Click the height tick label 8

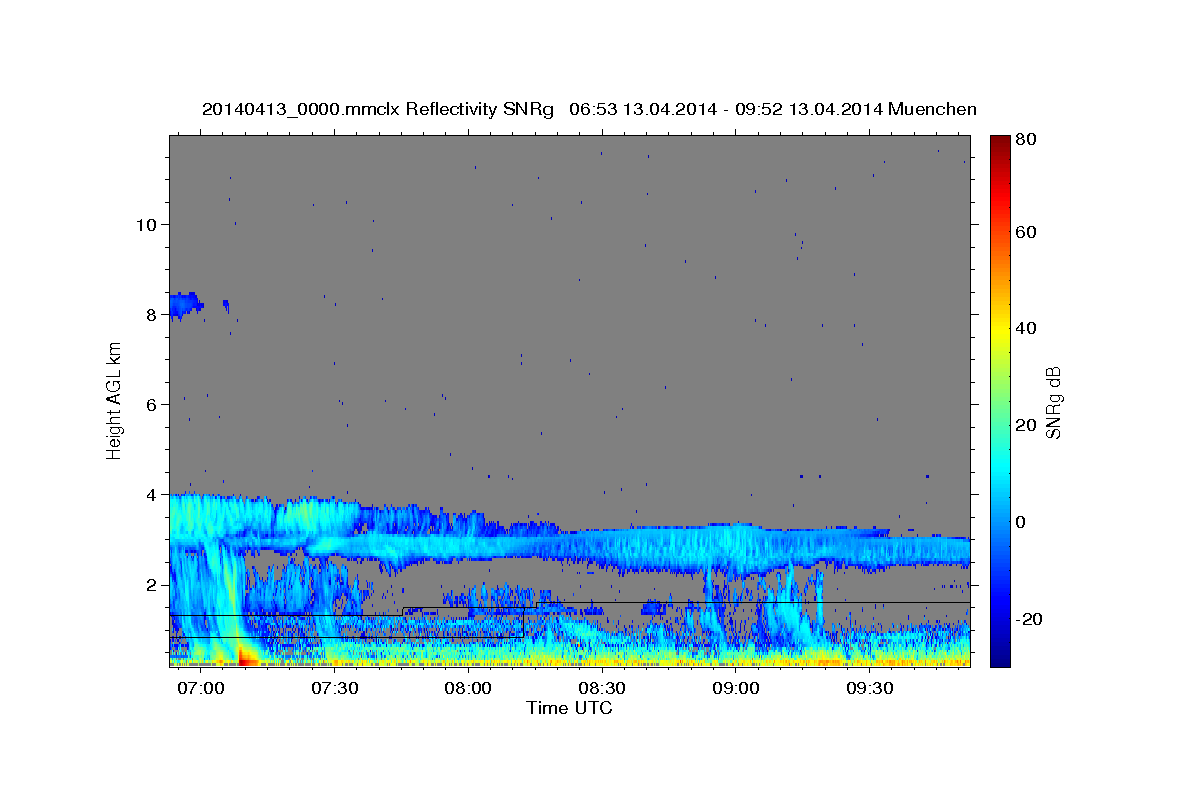point(152,314)
